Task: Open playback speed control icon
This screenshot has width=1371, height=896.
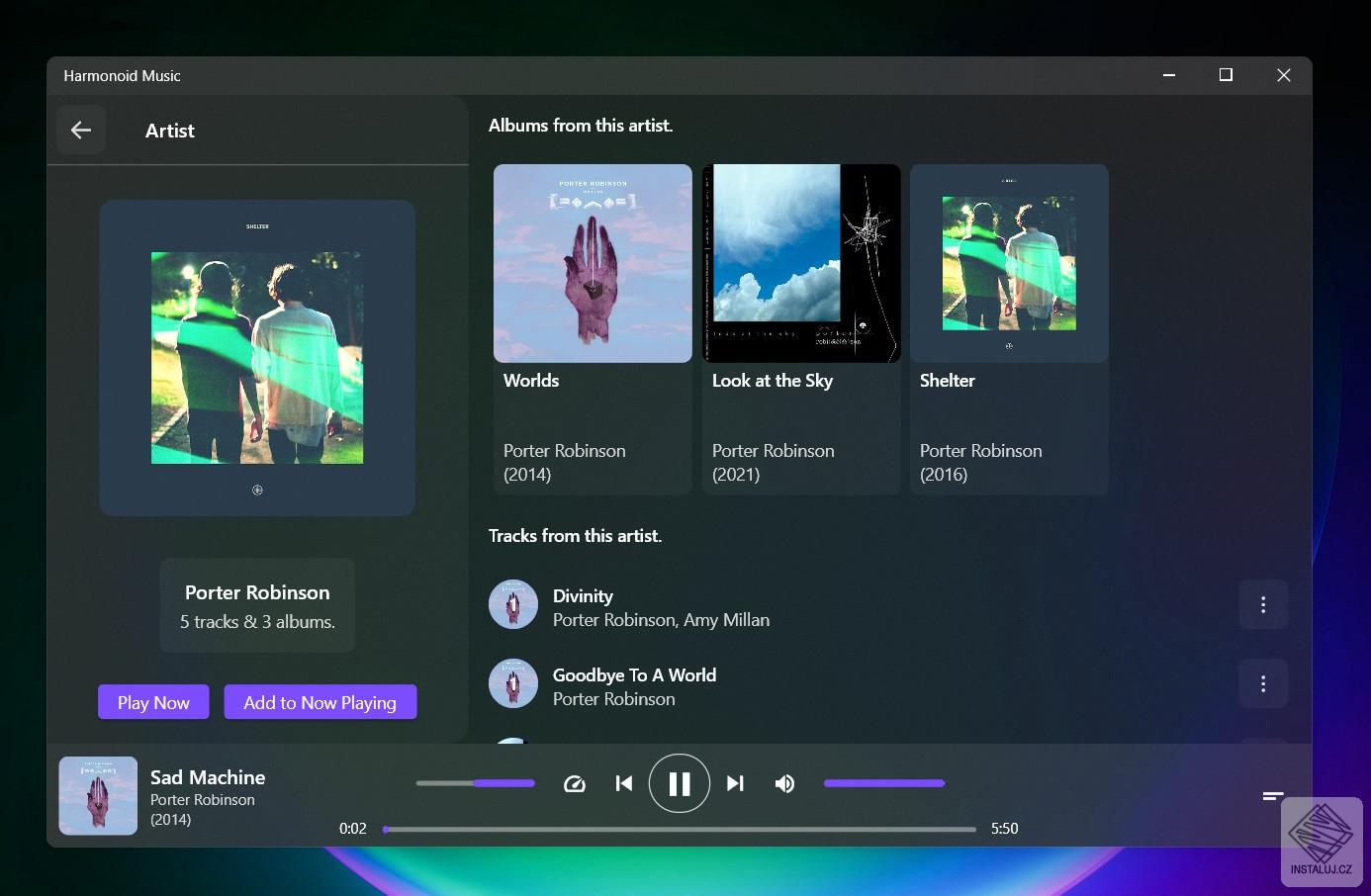Action: [575, 783]
